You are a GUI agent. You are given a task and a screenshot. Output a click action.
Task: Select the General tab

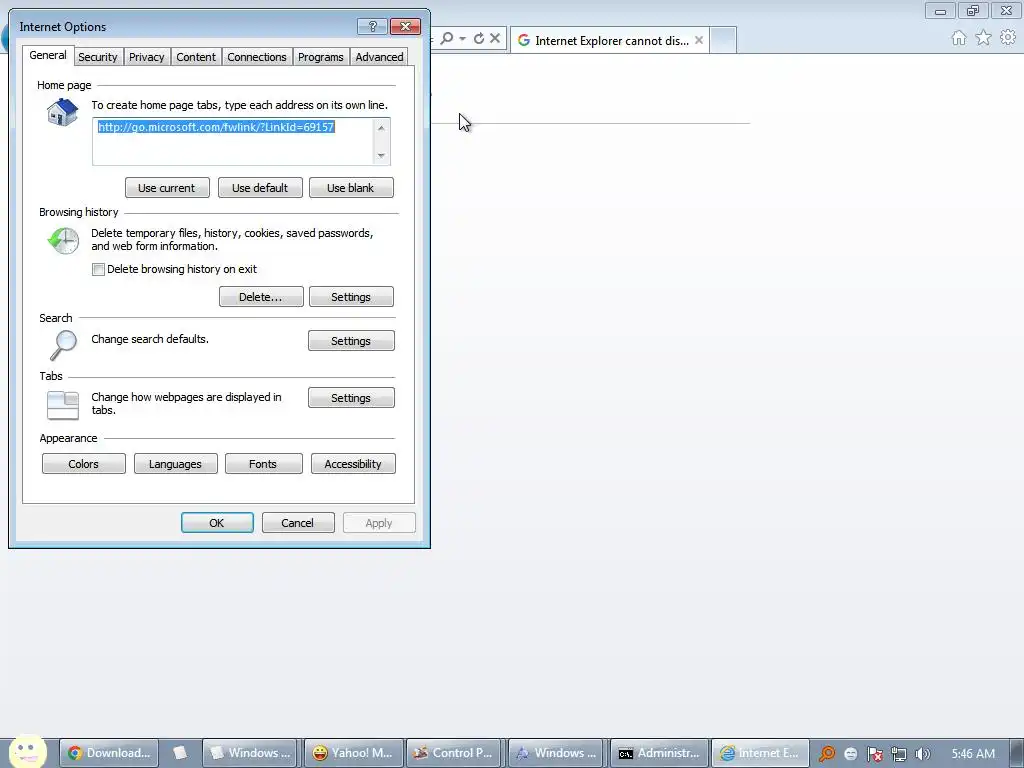pos(48,56)
